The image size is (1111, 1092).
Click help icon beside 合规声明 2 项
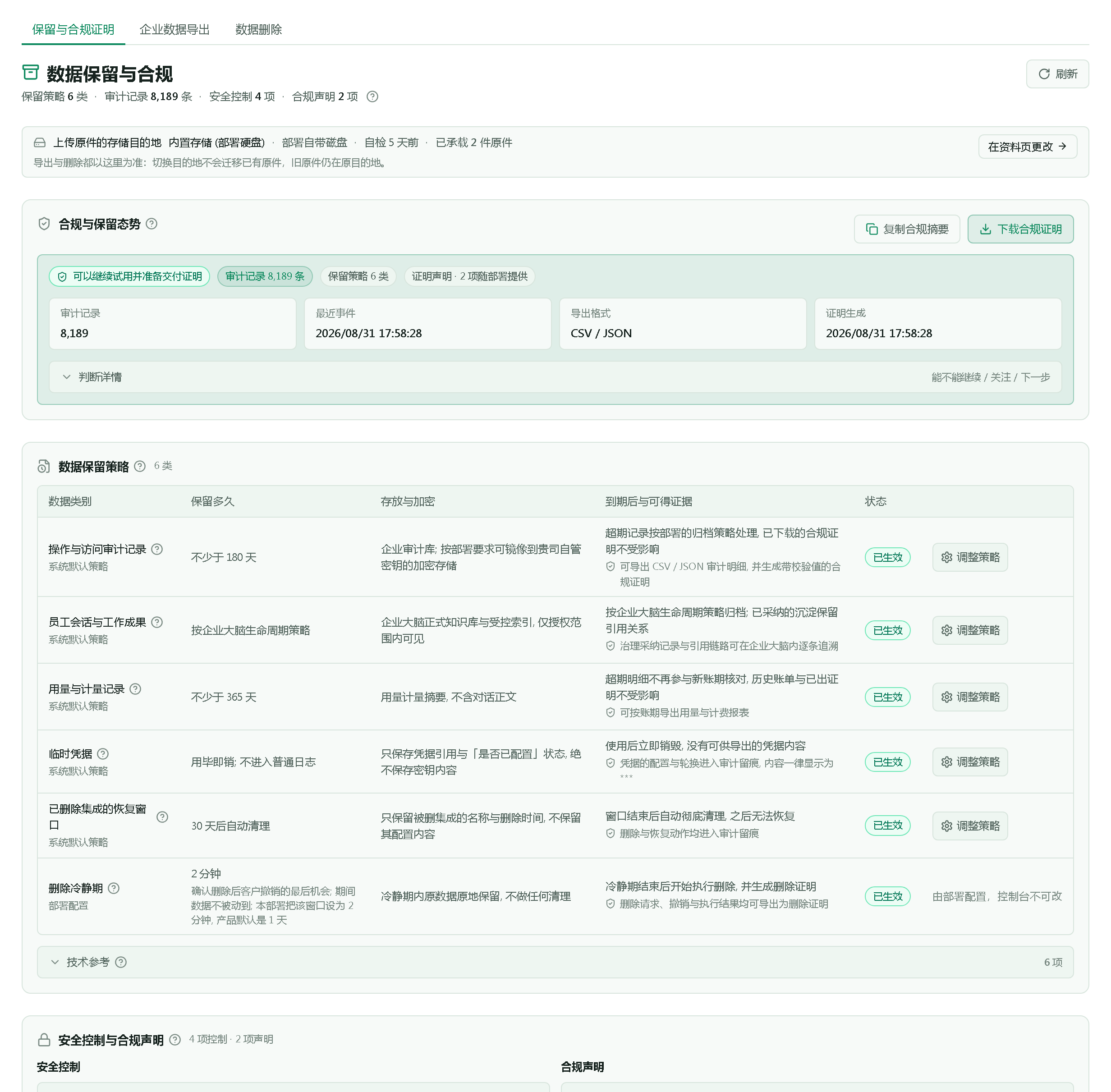[372, 96]
